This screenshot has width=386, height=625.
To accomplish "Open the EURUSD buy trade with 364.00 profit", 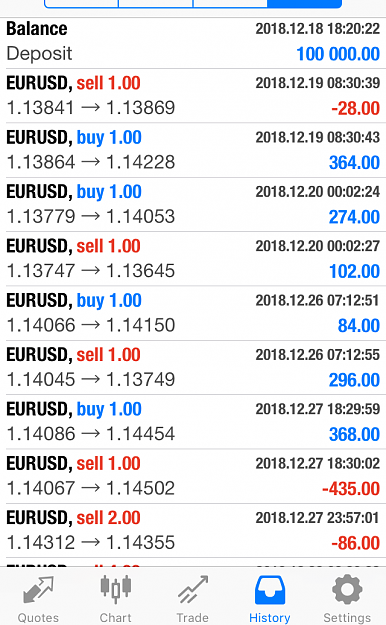I will click(x=193, y=150).
